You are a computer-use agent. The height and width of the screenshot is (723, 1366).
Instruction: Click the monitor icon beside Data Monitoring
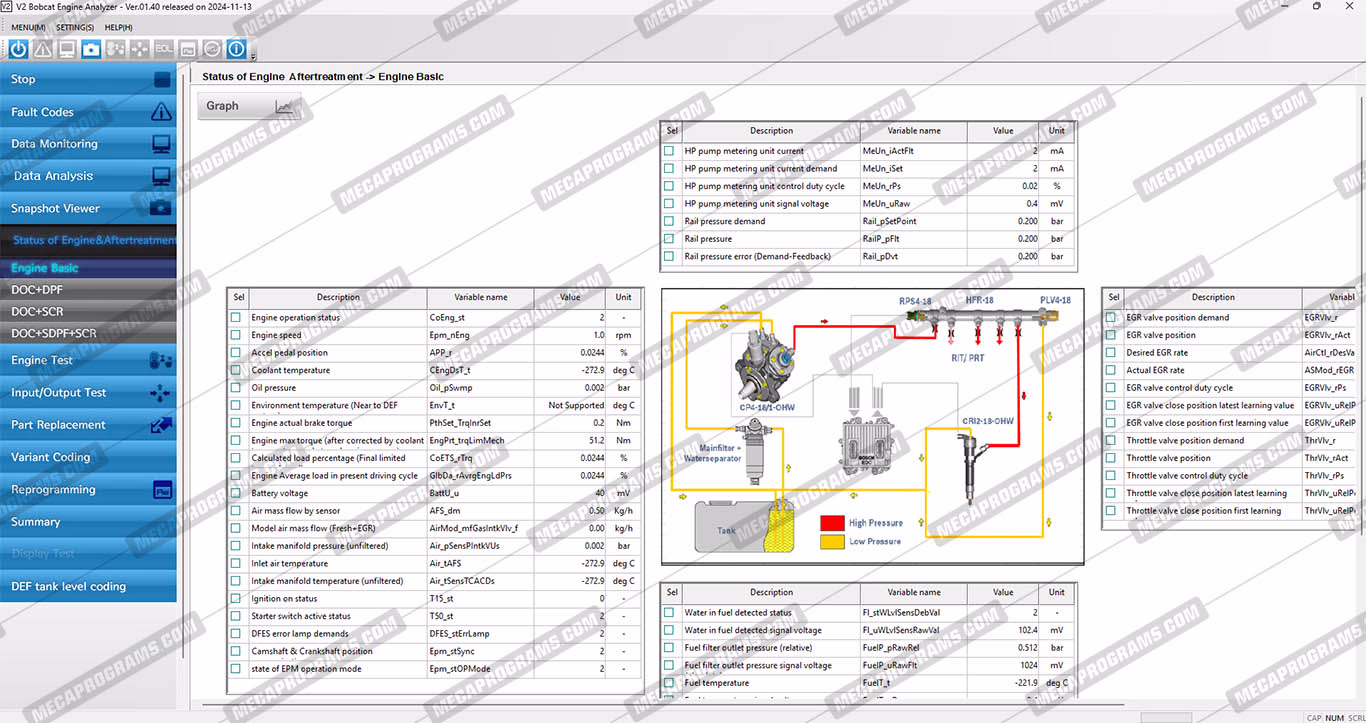[161, 144]
